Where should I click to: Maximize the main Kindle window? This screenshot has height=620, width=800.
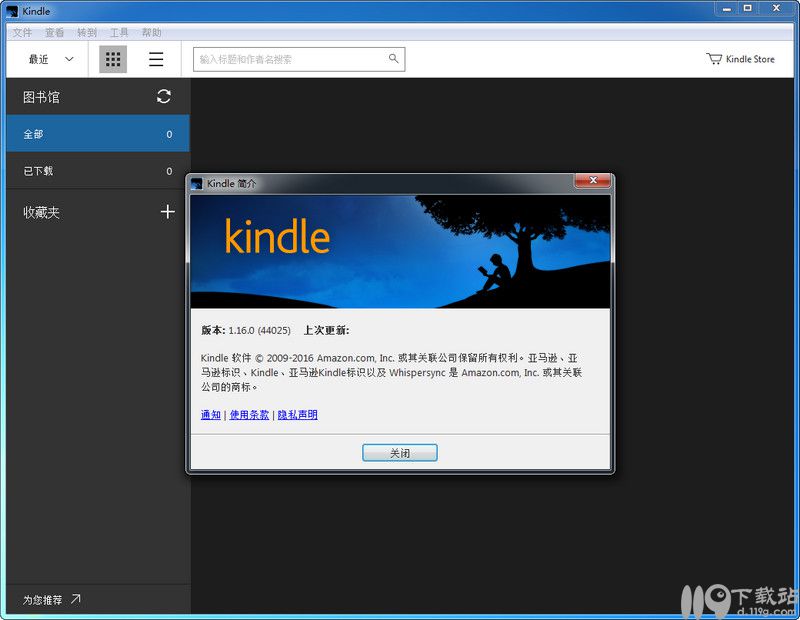click(x=748, y=9)
